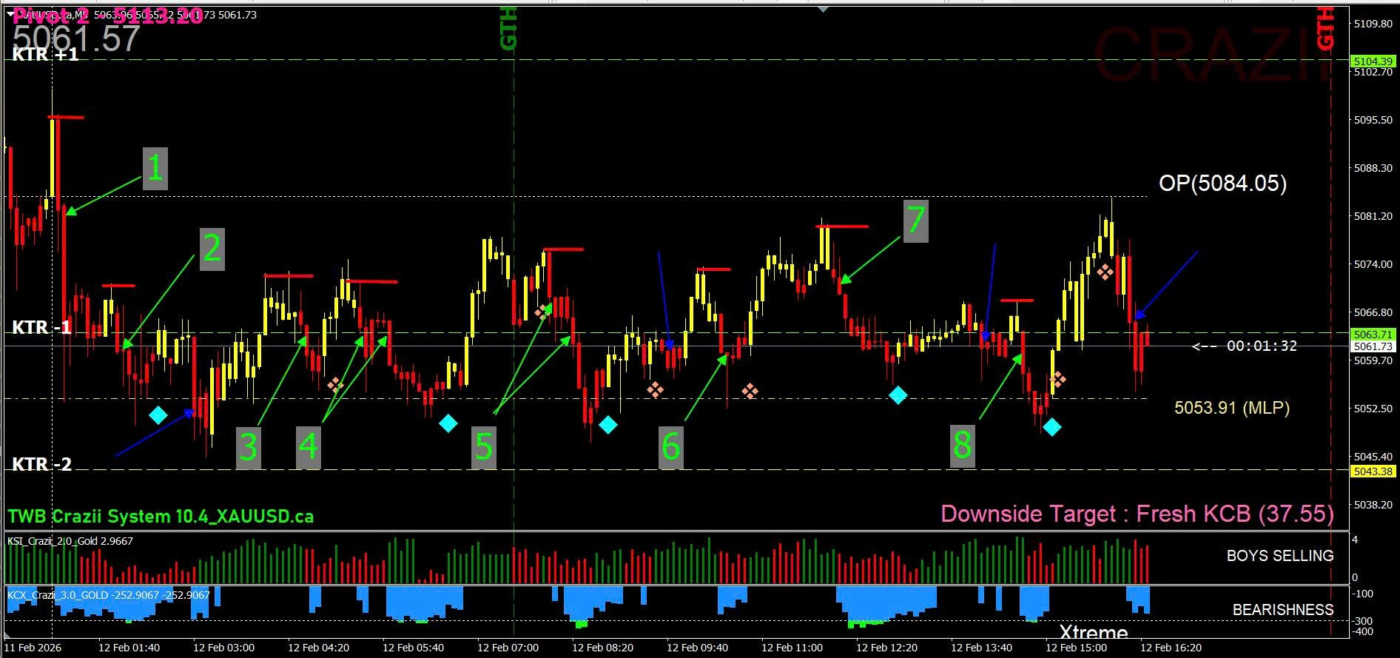The width and height of the screenshot is (1400, 658).
Task: Click the green 5104.39 price axis tag
Action: (1372, 61)
